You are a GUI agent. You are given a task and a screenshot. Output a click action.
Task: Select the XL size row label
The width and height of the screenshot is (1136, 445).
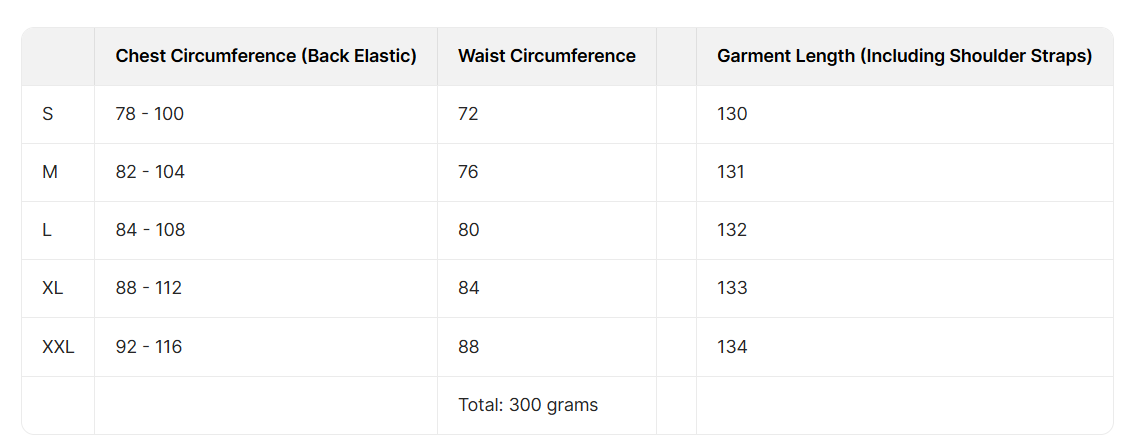point(53,288)
